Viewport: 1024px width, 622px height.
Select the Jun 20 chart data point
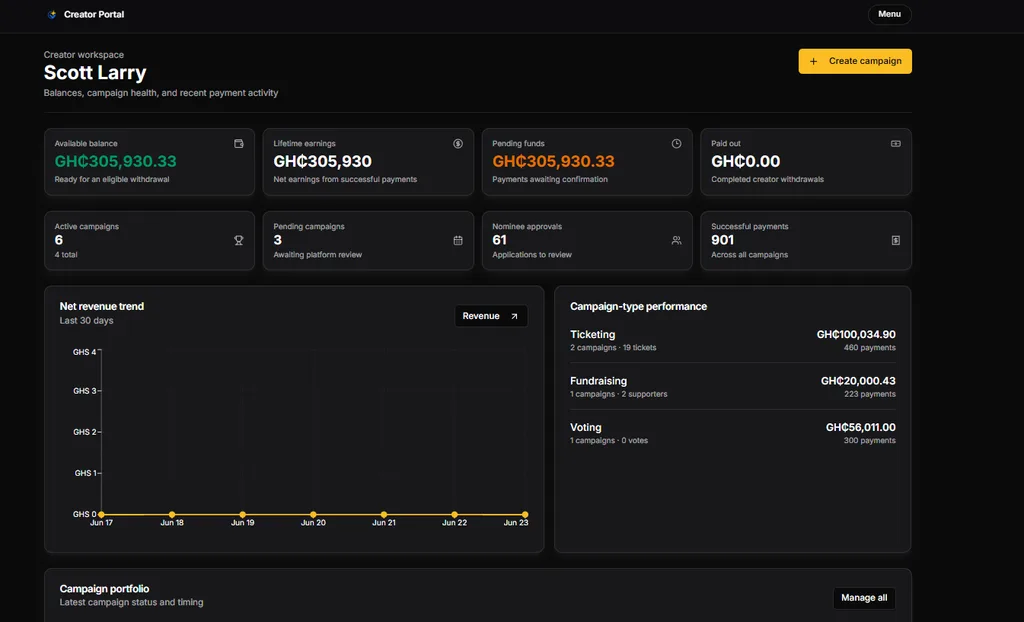pyautogui.click(x=313, y=515)
